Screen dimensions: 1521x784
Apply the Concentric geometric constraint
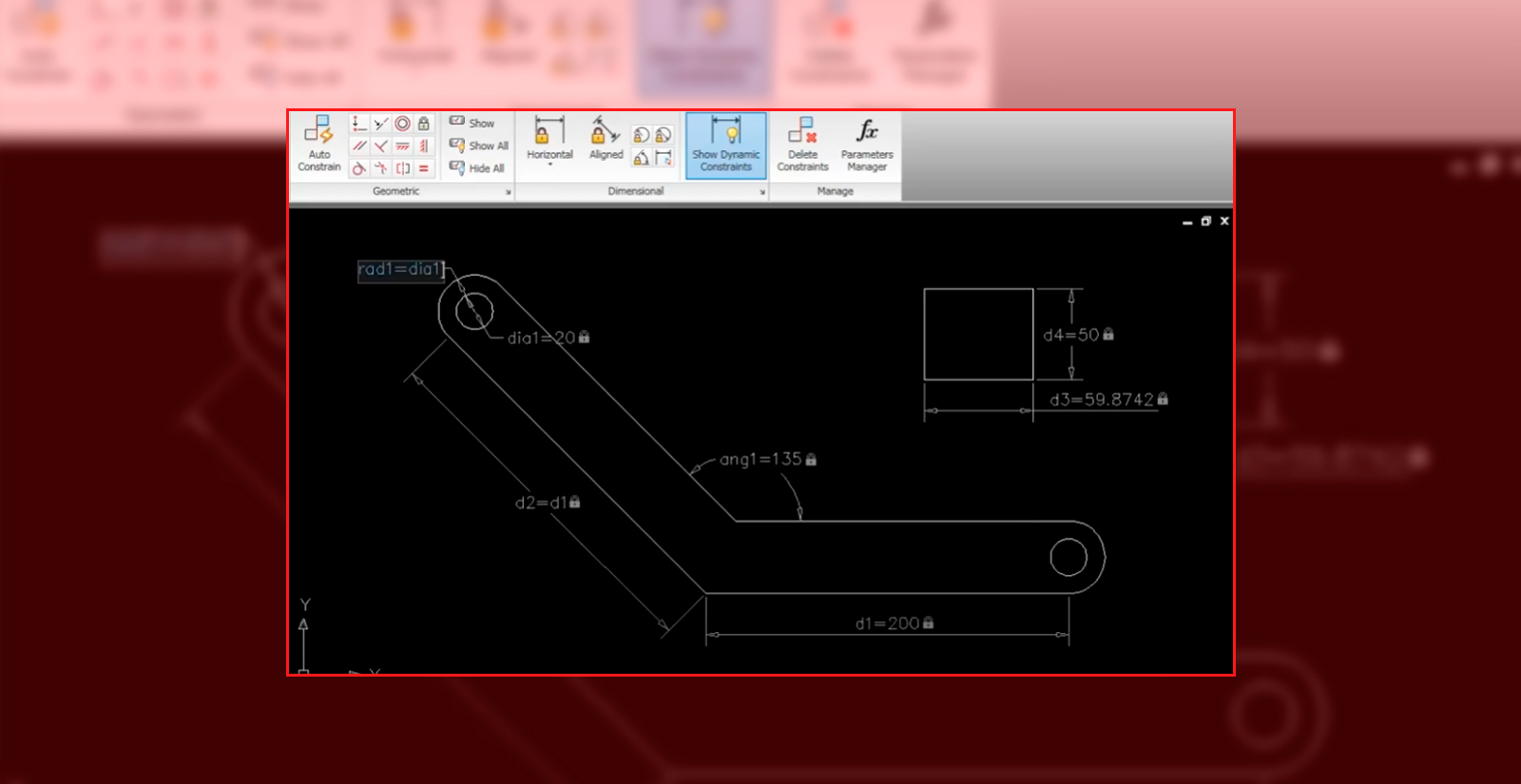tap(403, 124)
